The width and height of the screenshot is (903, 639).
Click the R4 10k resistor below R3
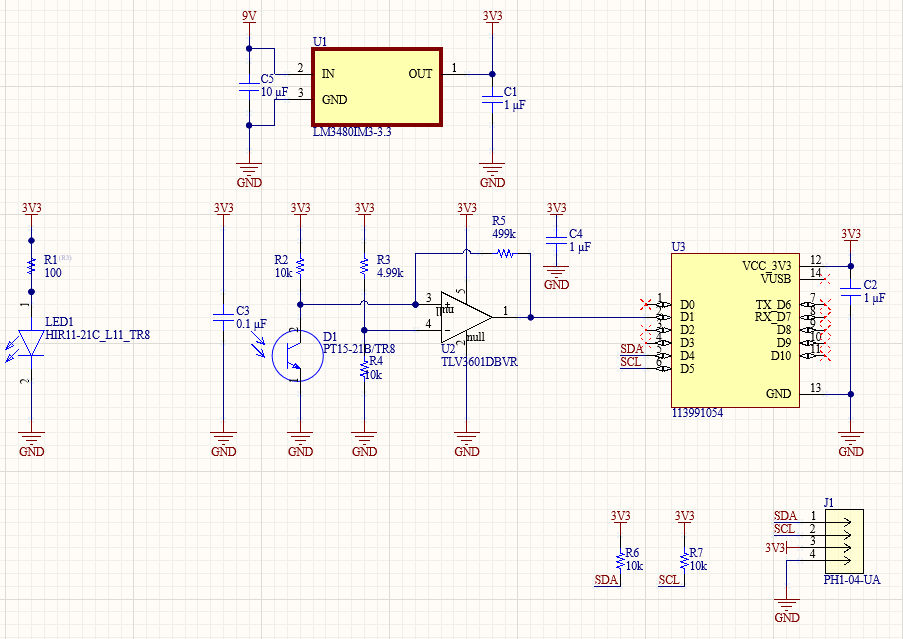coord(365,370)
